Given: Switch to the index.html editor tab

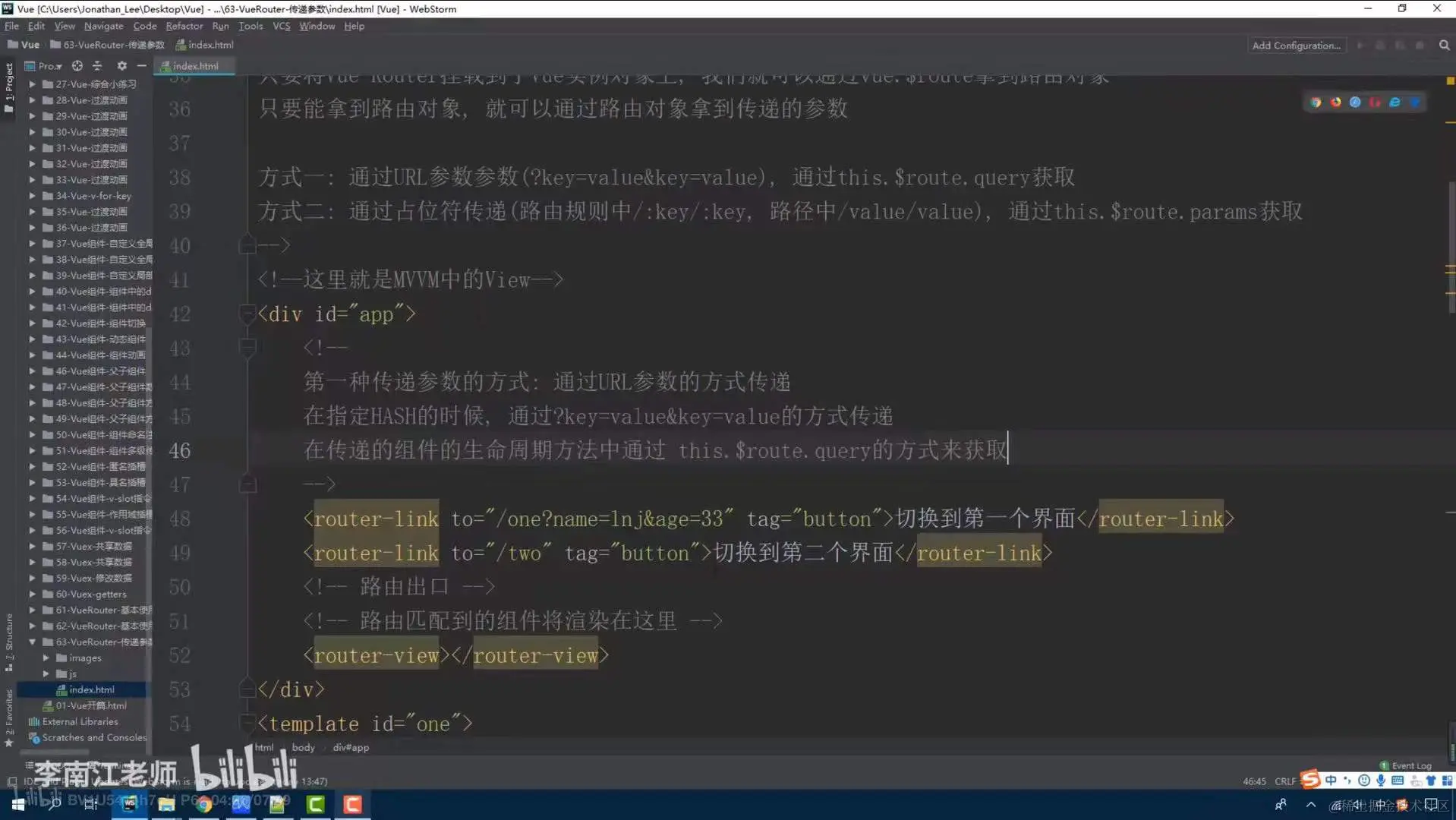Looking at the screenshot, I should pos(194,65).
